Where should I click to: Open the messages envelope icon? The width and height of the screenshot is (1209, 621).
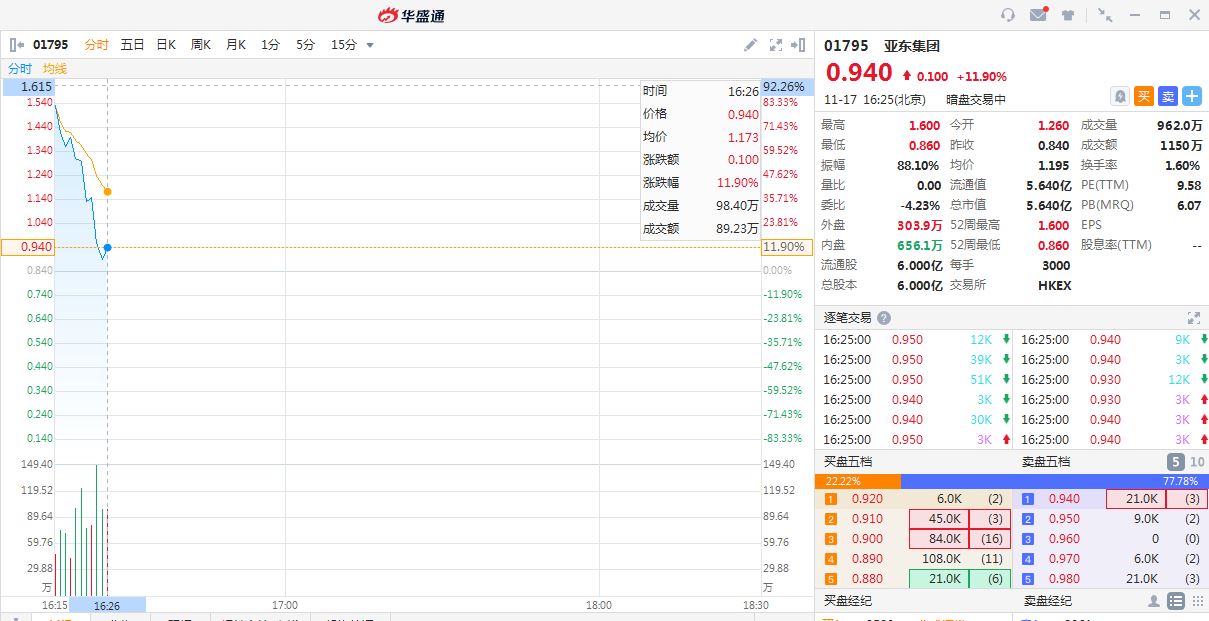(1038, 15)
